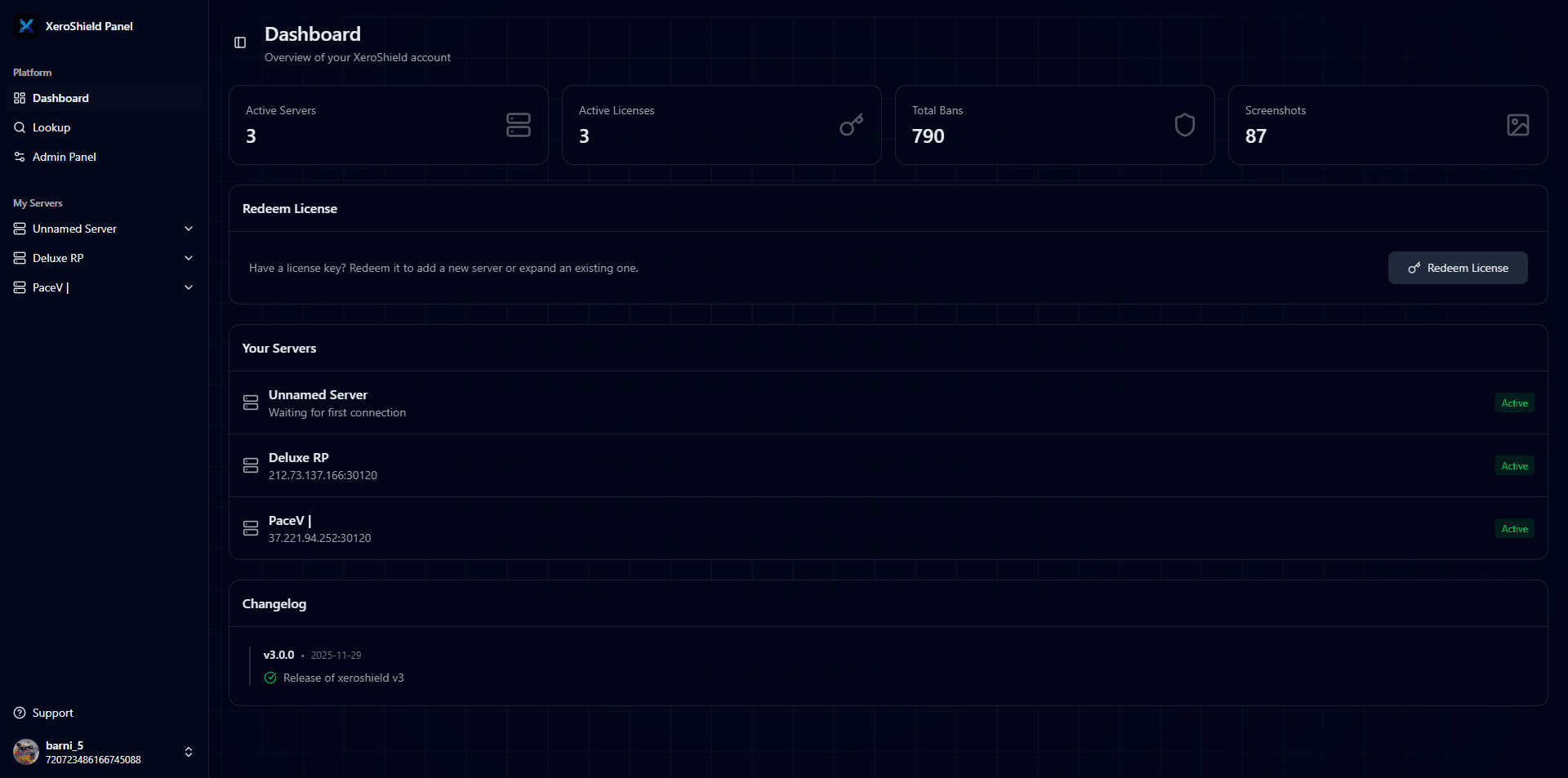Open the Admin Panel menu entry
1568x778 pixels.
64,157
